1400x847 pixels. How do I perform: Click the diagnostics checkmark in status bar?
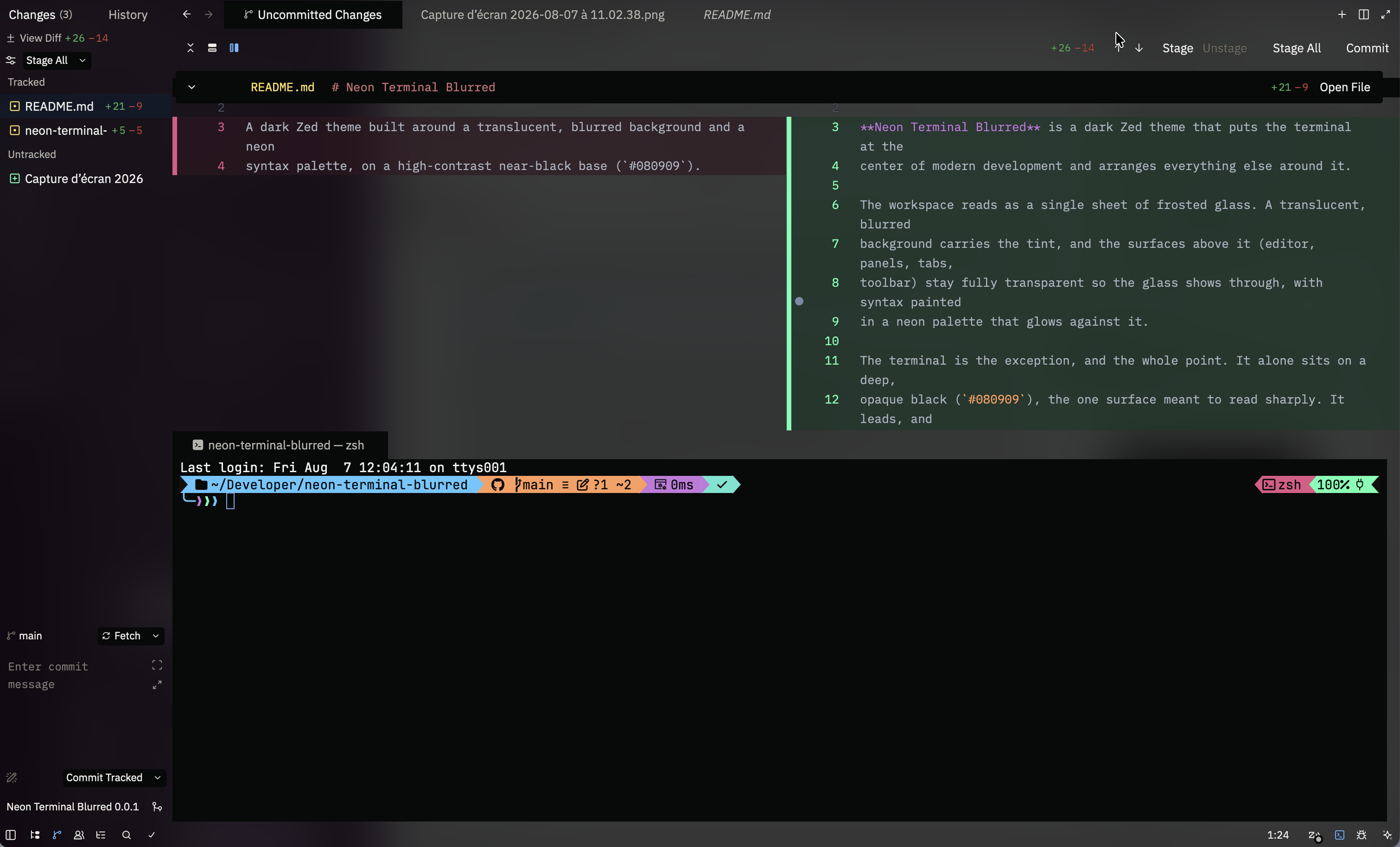[151, 834]
